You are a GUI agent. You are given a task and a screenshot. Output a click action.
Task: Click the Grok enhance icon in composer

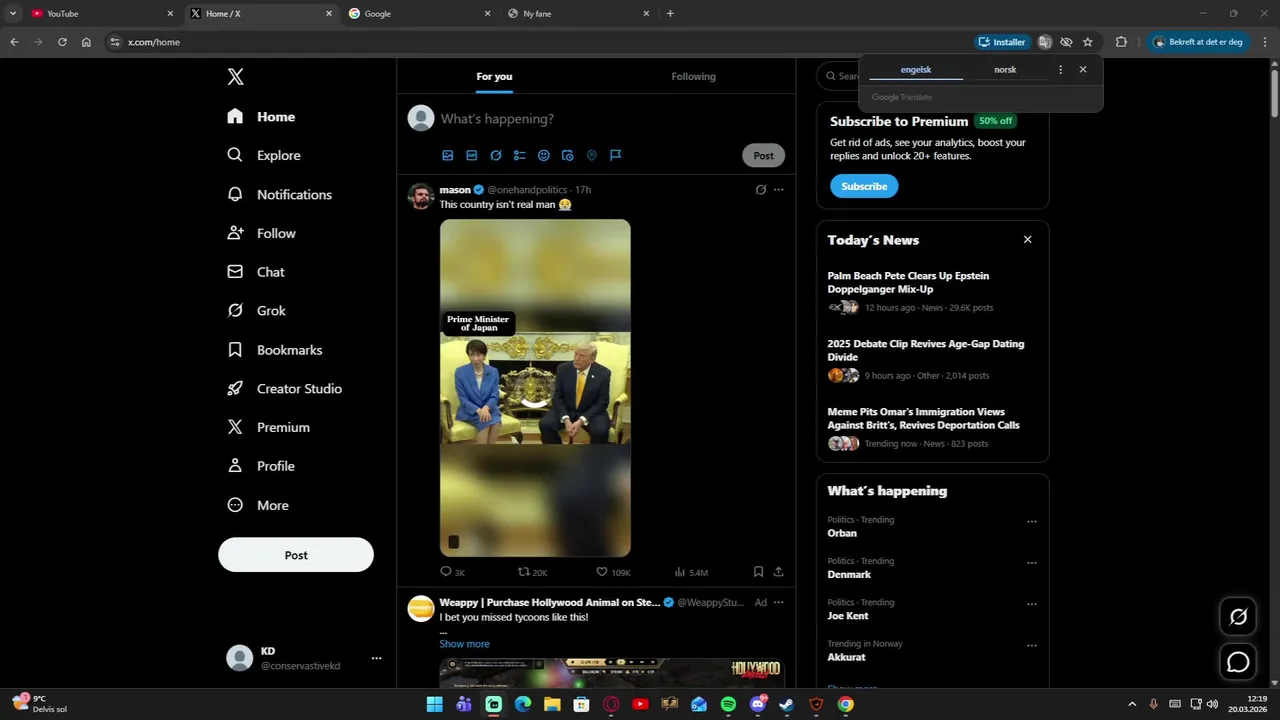(x=496, y=155)
